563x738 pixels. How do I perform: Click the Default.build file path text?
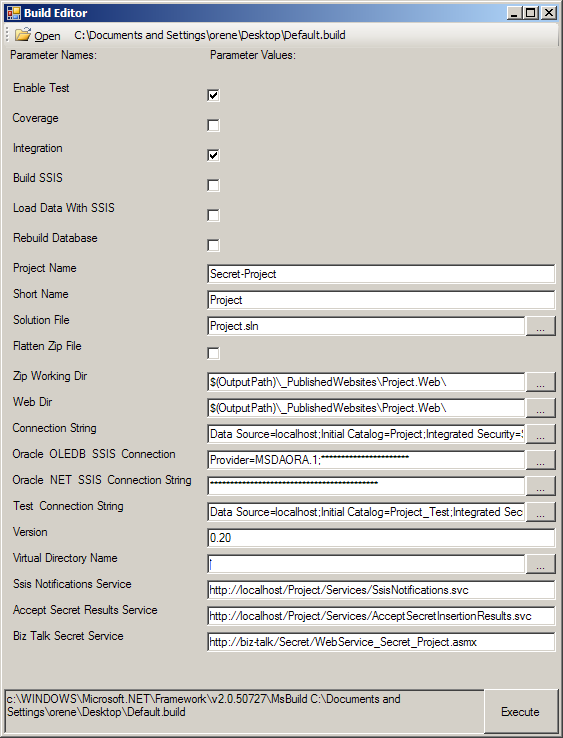pos(209,35)
